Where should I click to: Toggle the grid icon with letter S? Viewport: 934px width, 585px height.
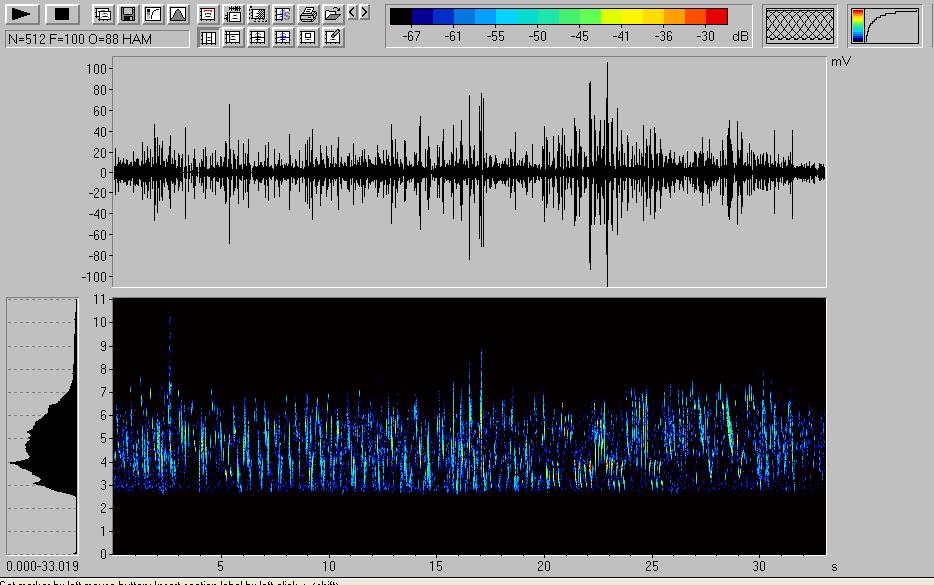283,14
